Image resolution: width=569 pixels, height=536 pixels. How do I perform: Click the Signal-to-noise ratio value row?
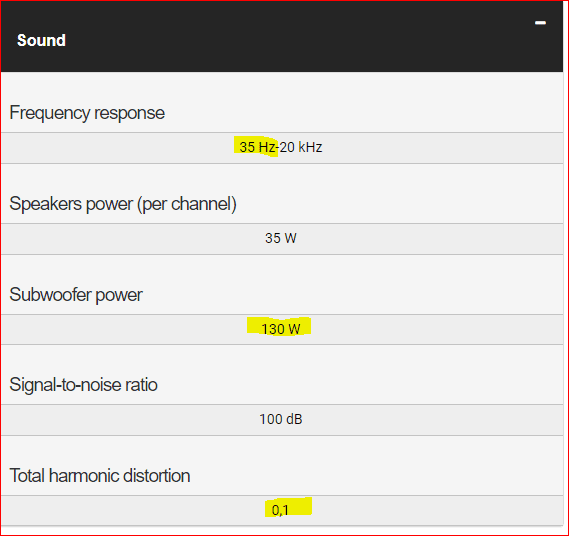pyautogui.click(x=282, y=420)
